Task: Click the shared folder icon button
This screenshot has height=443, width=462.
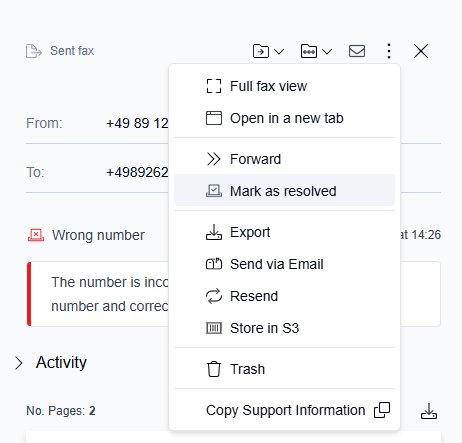Action: pos(309,51)
